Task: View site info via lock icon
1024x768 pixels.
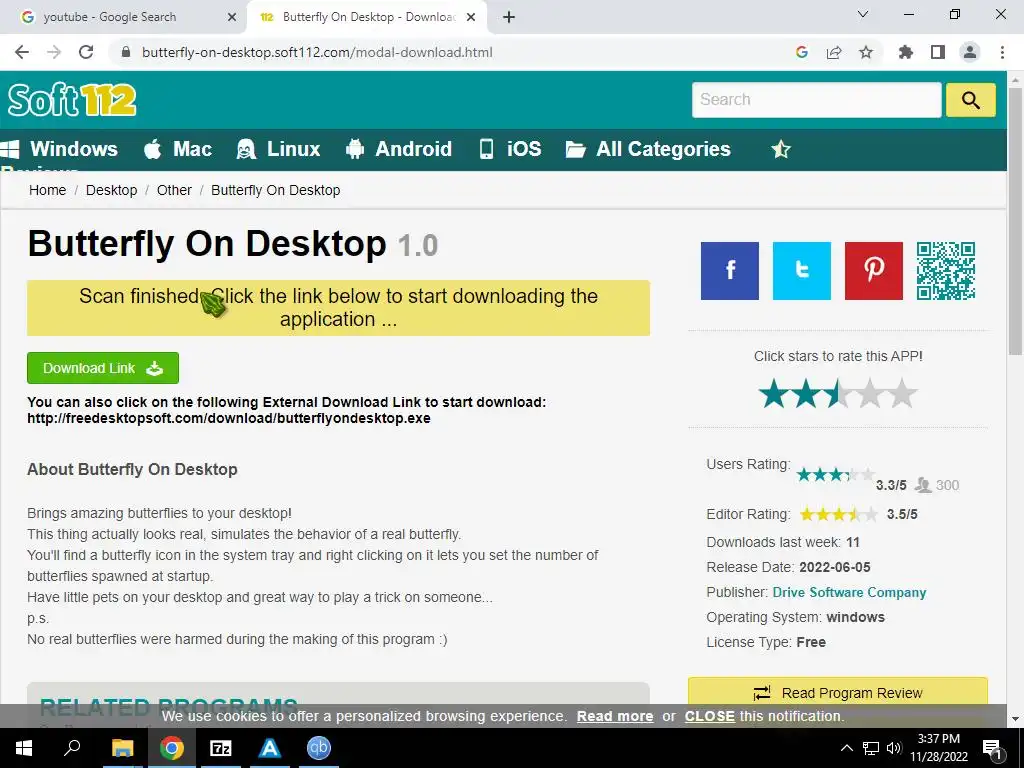Action: [126, 52]
